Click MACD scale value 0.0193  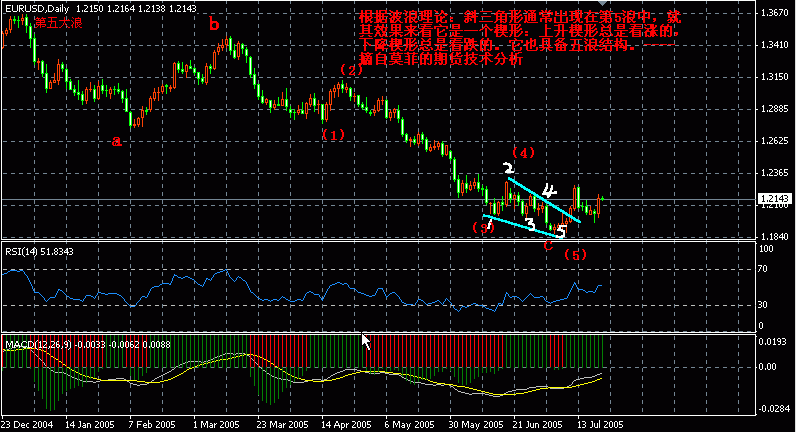775,342
